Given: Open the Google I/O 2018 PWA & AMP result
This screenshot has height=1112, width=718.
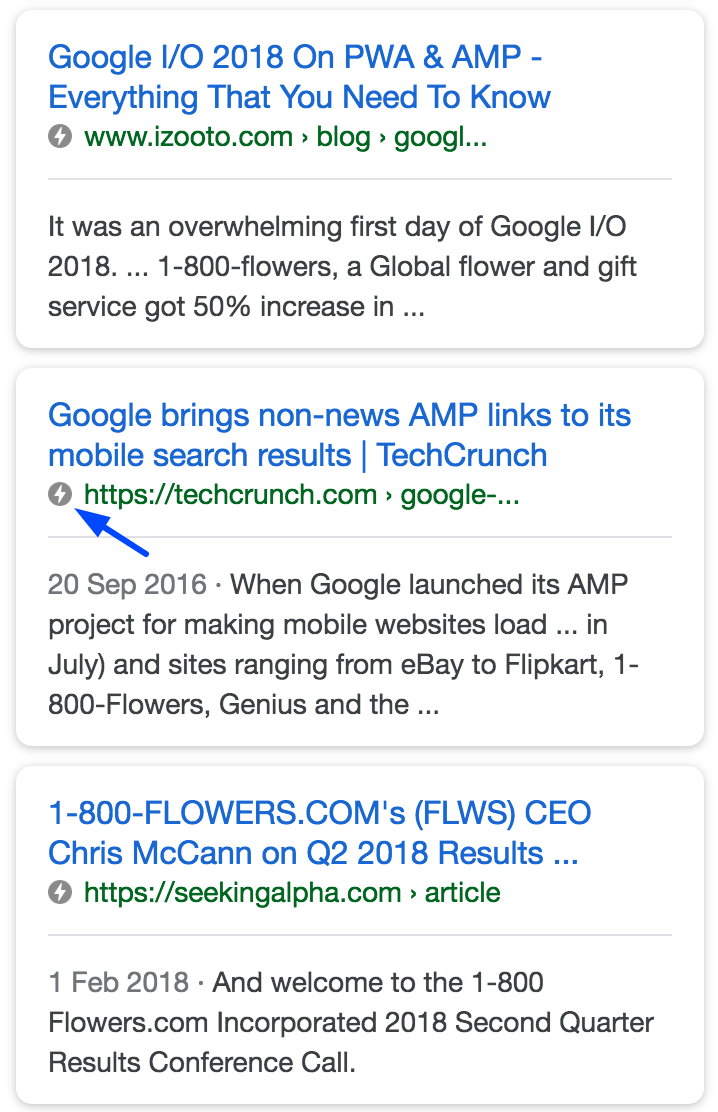Looking at the screenshot, I should [299, 77].
